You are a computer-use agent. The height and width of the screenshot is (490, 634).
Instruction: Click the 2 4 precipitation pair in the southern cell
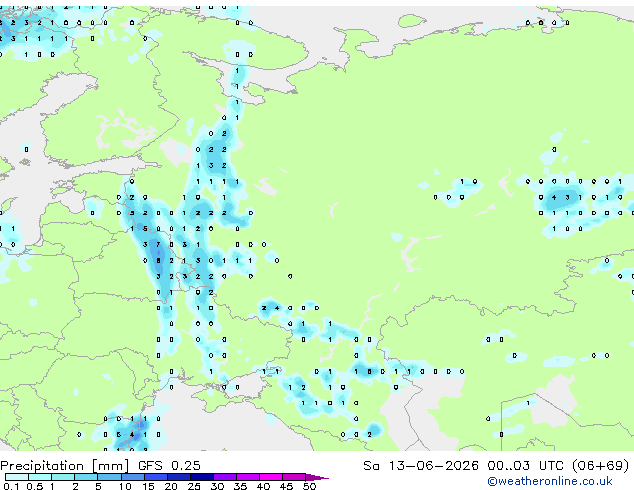(x=270, y=308)
